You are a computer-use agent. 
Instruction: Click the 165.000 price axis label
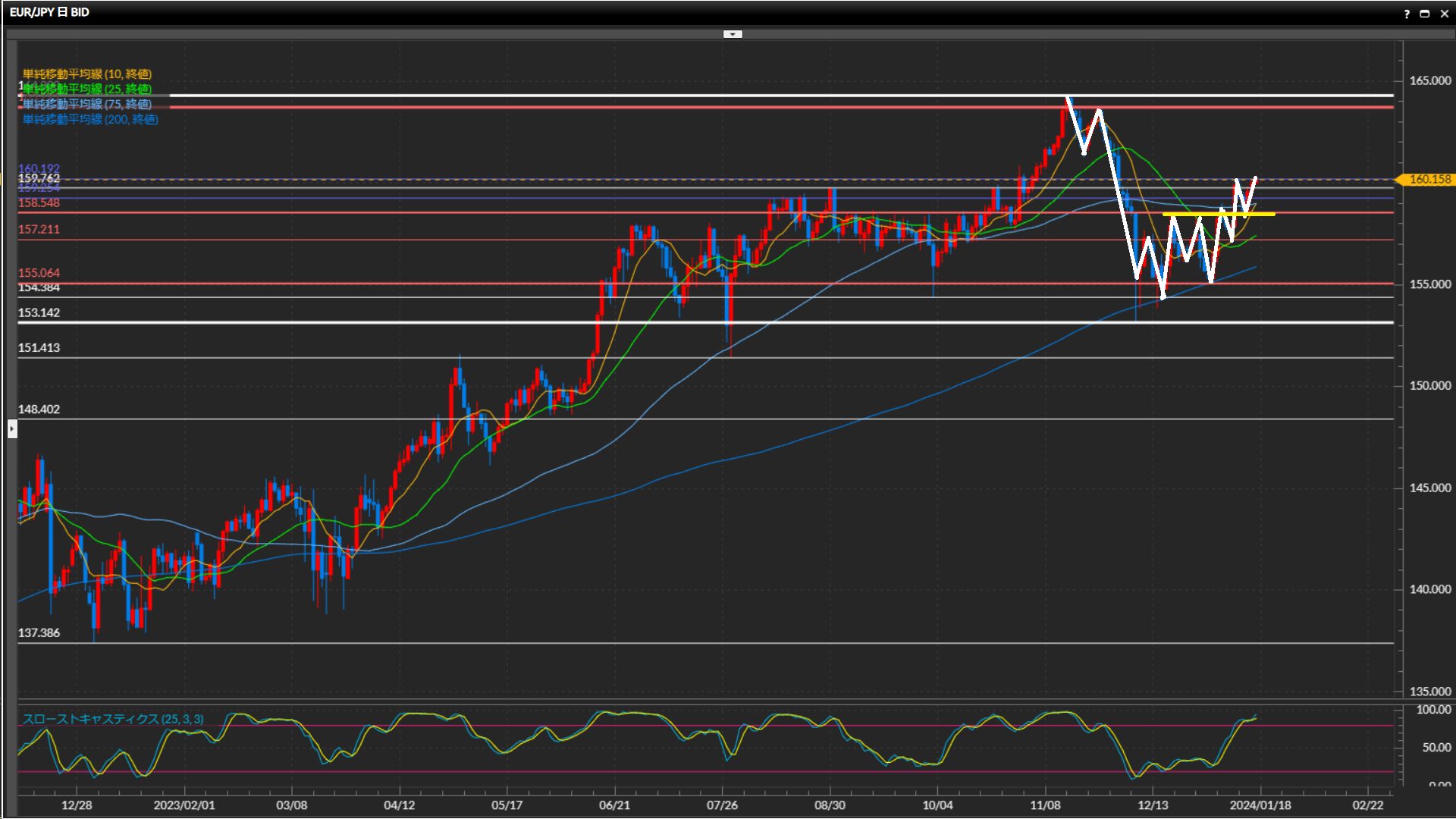click(1429, 80)
